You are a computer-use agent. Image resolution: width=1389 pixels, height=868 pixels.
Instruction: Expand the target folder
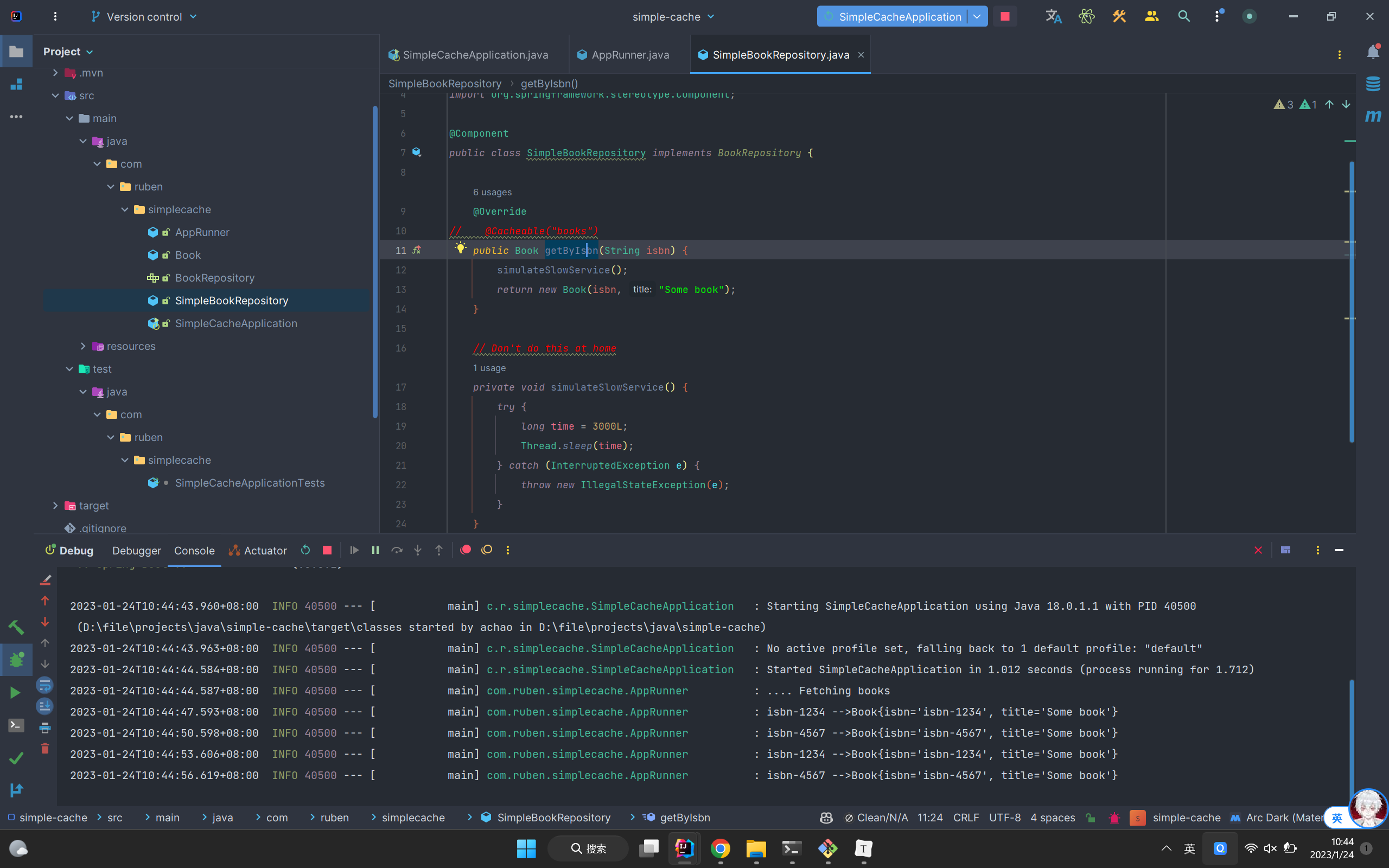56,506
